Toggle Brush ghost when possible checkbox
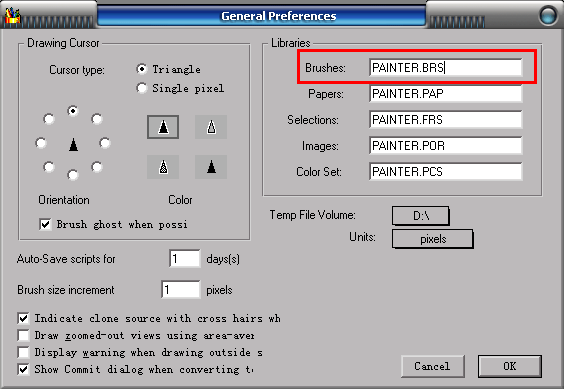 coord(45,225)
